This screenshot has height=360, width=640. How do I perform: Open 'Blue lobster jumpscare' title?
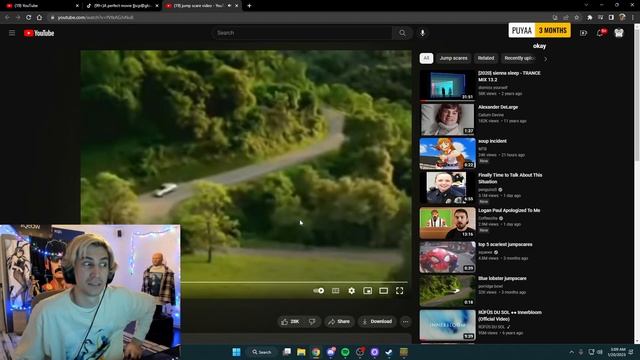pyautogui.click(x=502, y=278)
